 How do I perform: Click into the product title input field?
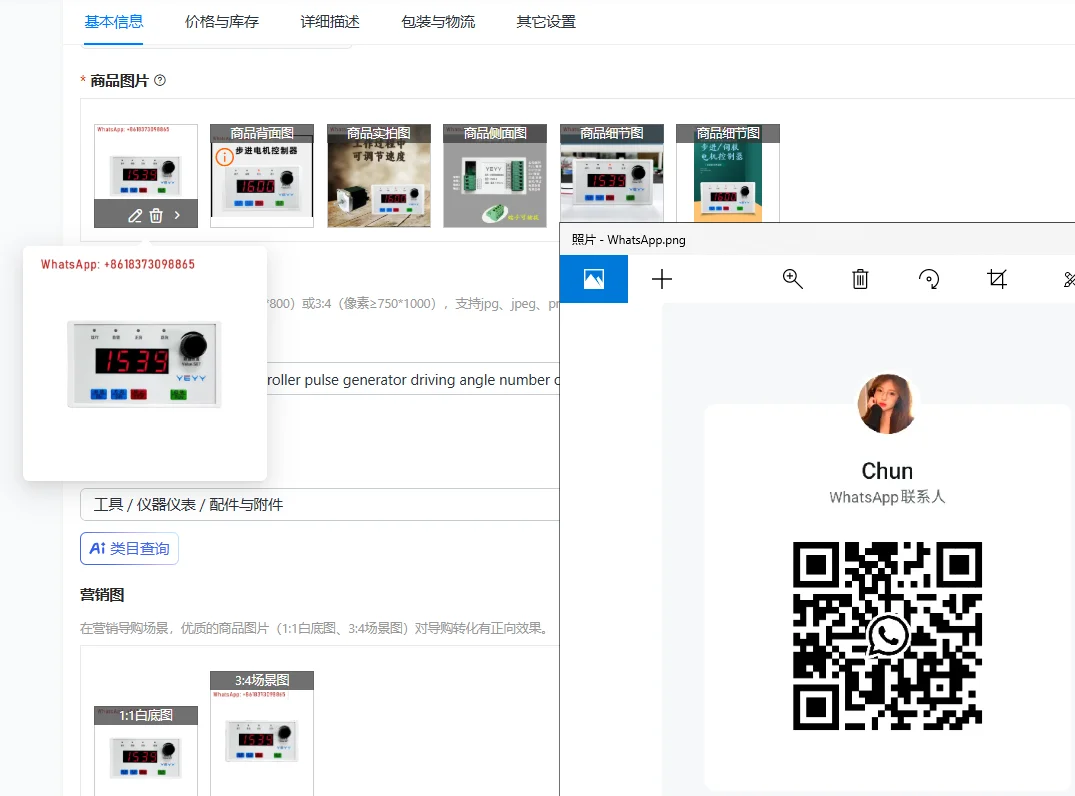(x=413, y=380)
